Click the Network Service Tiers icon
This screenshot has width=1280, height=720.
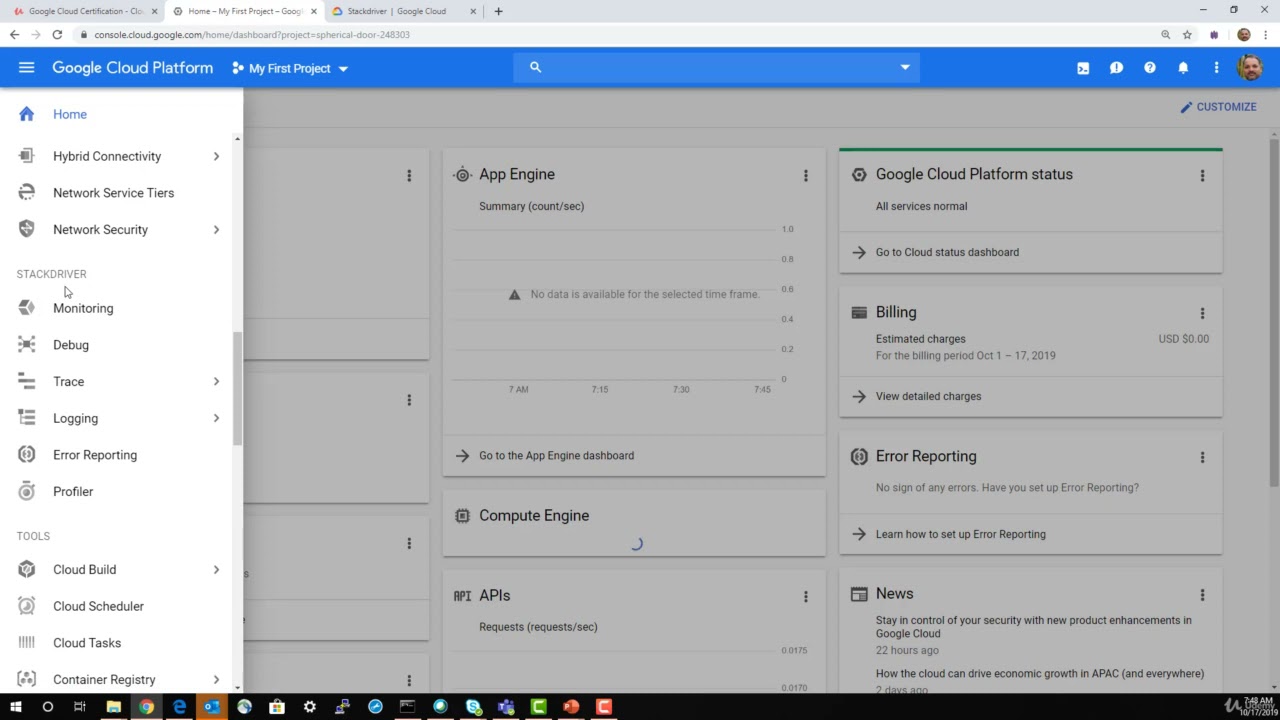tap(27, 193)
